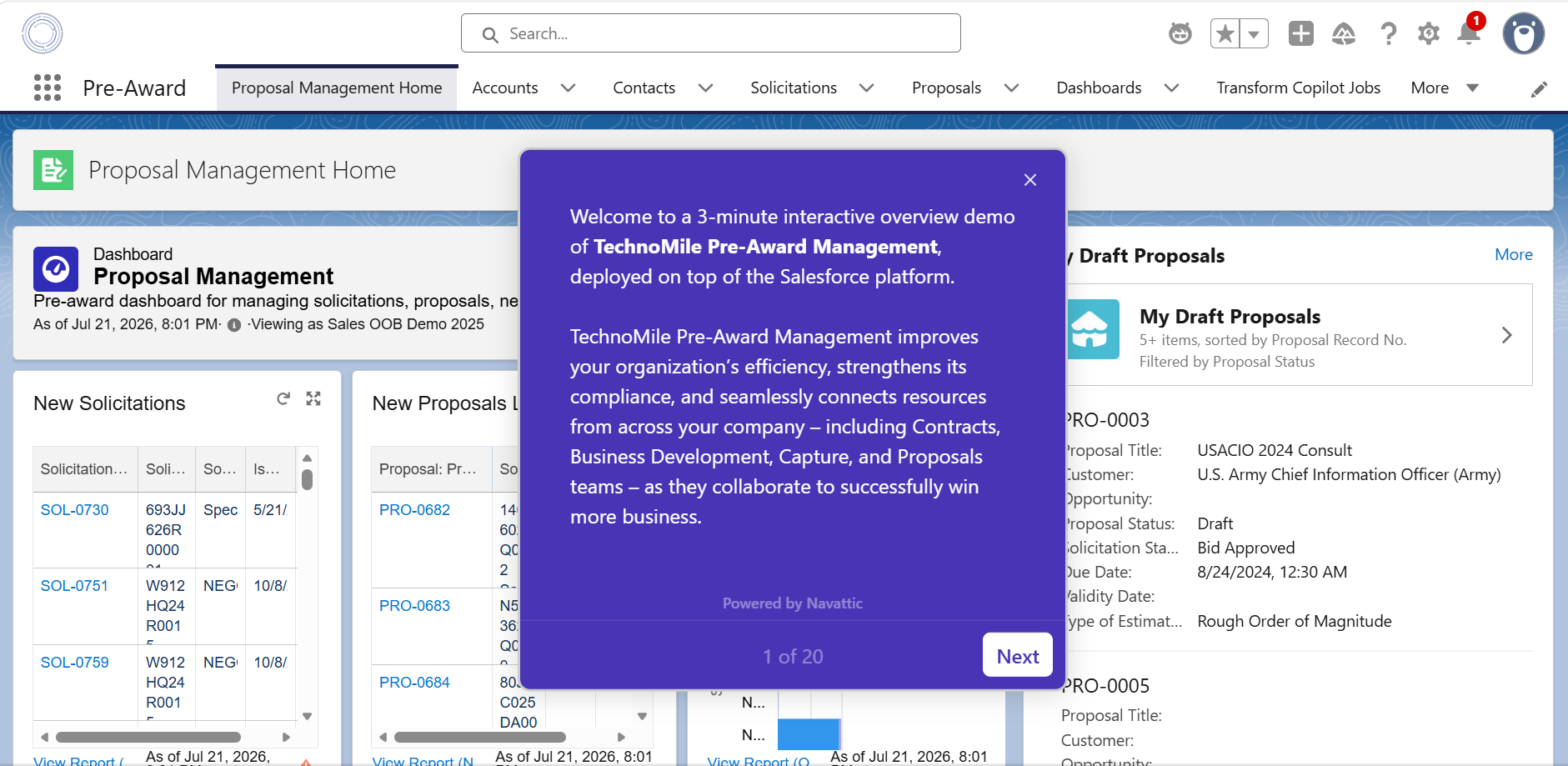Open the Dashboards tab

tap(1100, 88)
